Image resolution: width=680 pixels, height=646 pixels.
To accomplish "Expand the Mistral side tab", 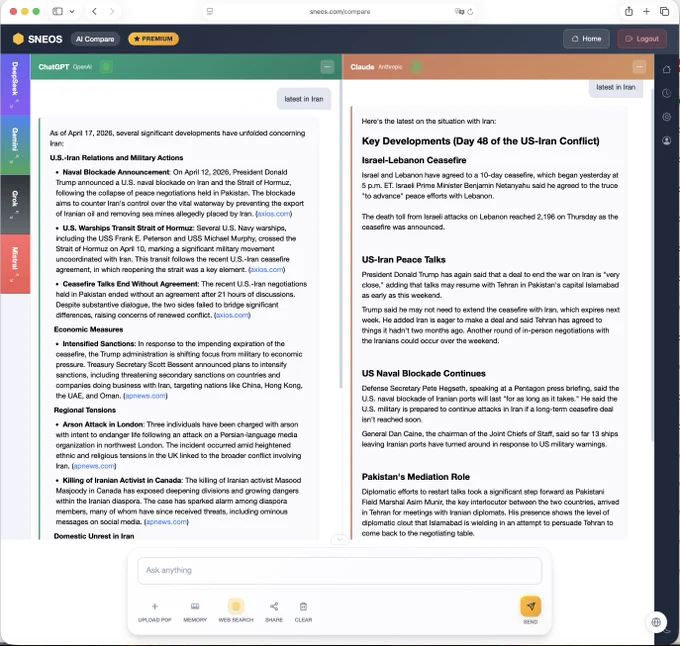I will pyautogui.click(x=15, y=264).
